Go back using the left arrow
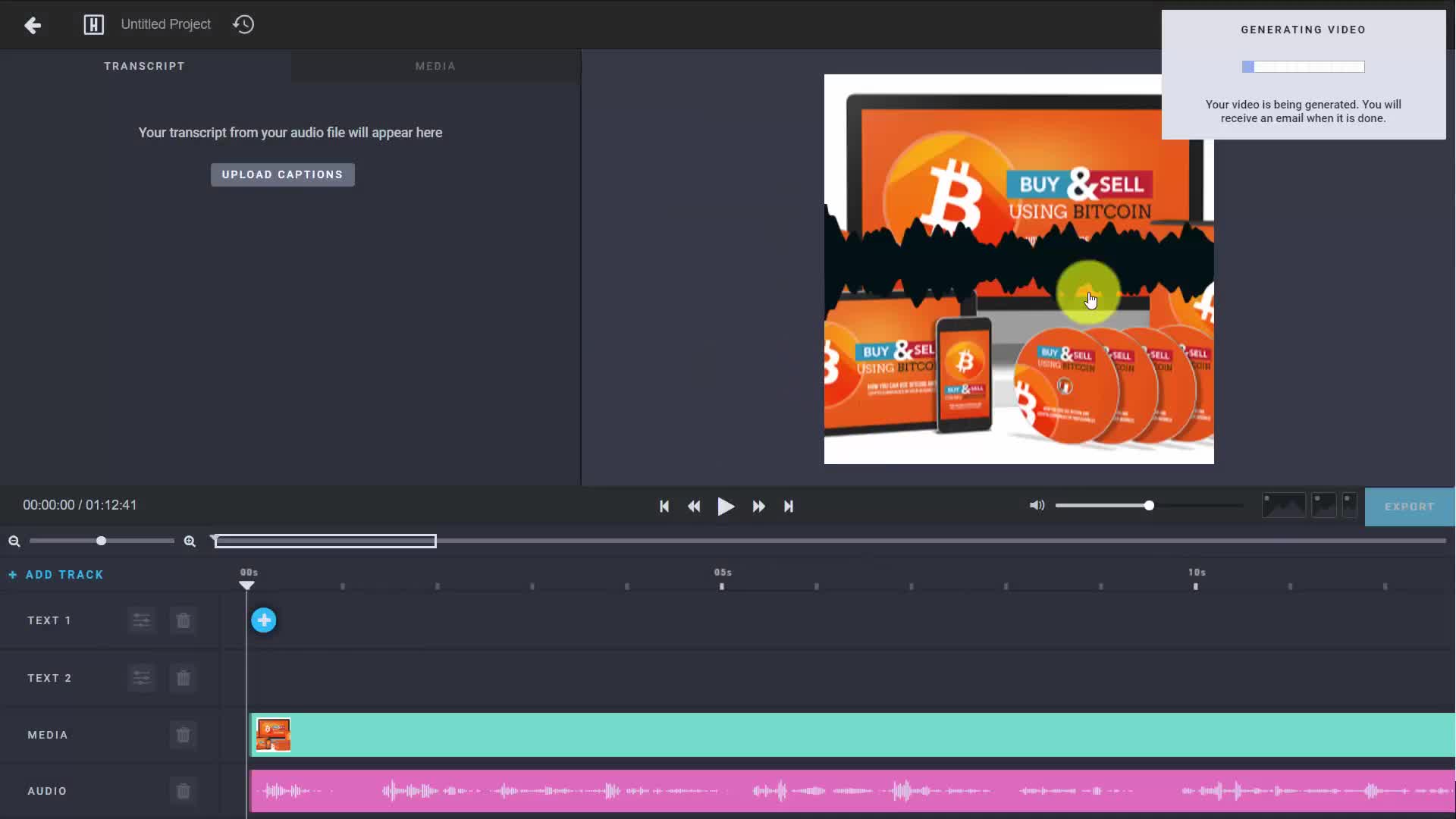 coord(33,25)
